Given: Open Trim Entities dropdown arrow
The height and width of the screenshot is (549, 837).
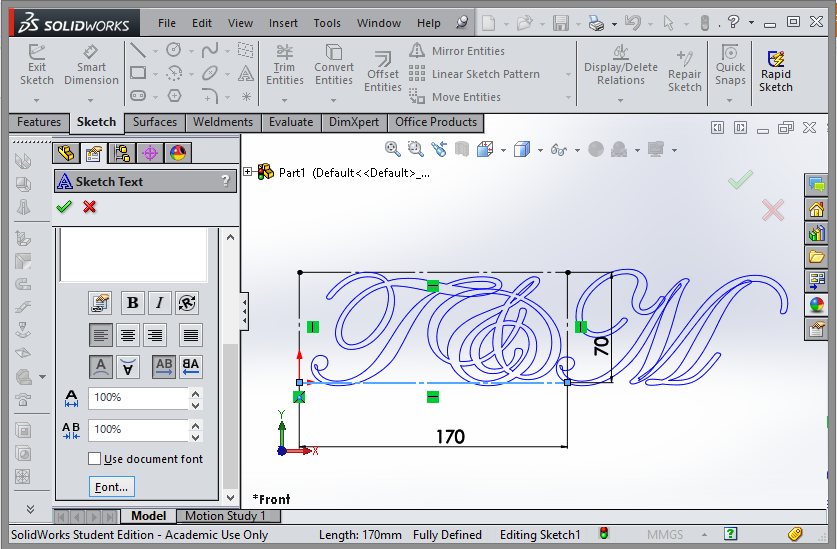Looking at the screenshot, I should tap(284, 100).
